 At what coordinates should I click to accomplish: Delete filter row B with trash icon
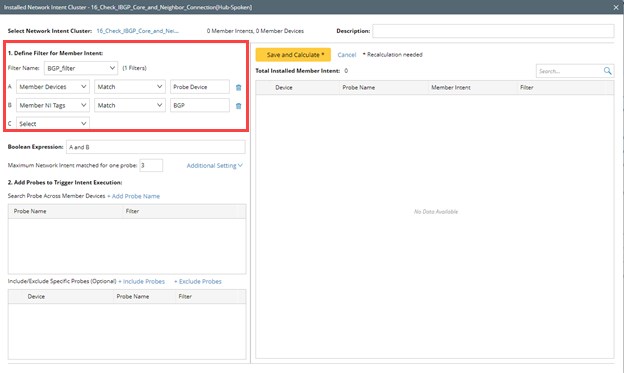tap(238, 105)
